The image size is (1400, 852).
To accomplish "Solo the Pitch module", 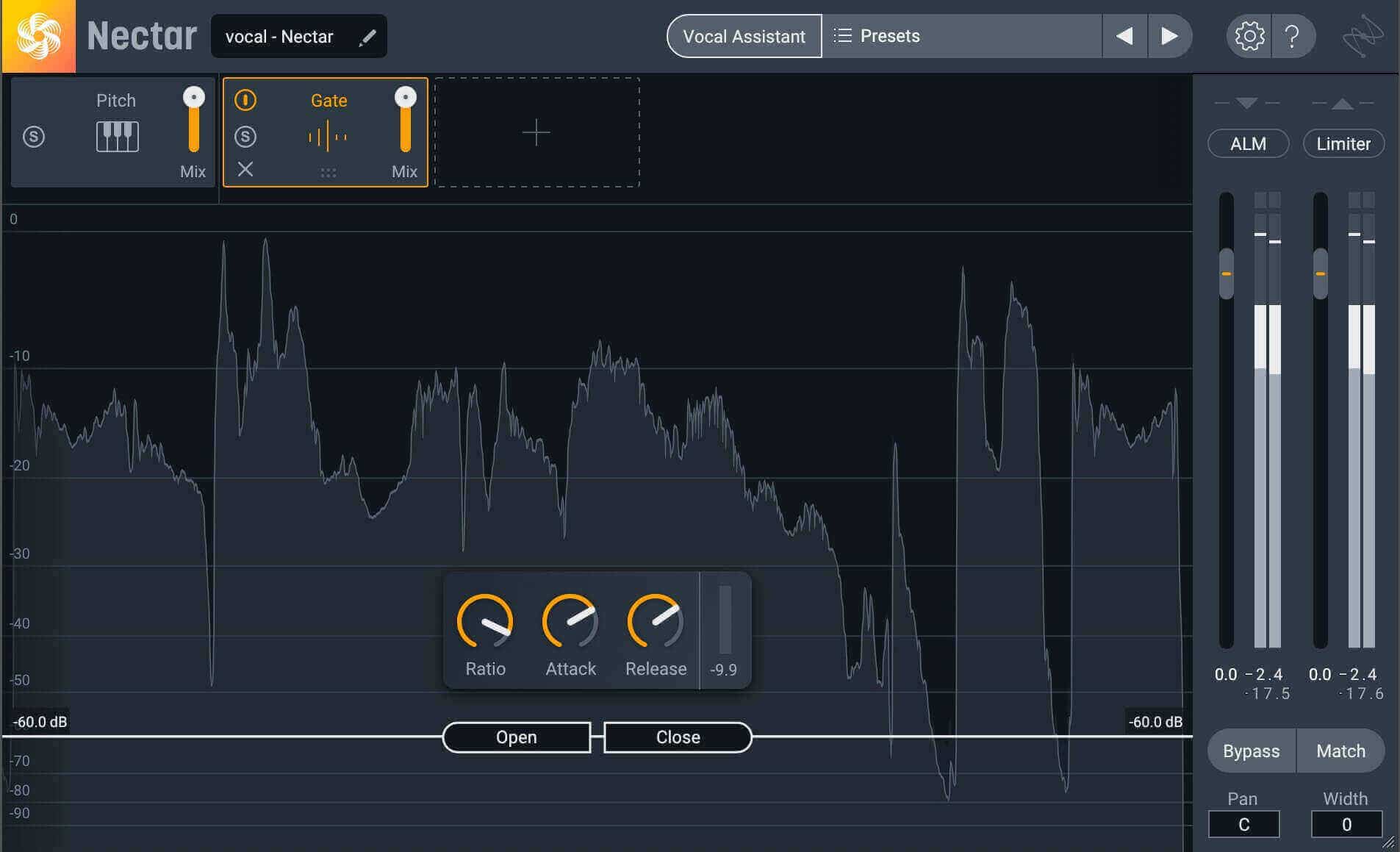I will [x=34, y=137].
